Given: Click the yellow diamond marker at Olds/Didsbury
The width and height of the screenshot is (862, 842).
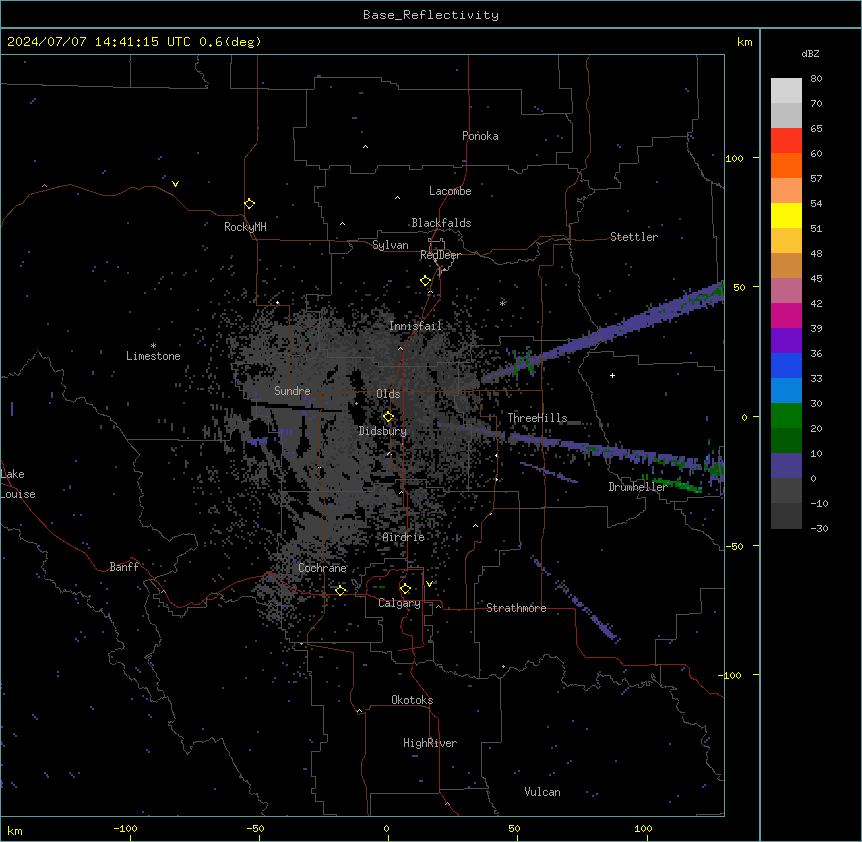Looking at the screenshot, I should [388, 417].
